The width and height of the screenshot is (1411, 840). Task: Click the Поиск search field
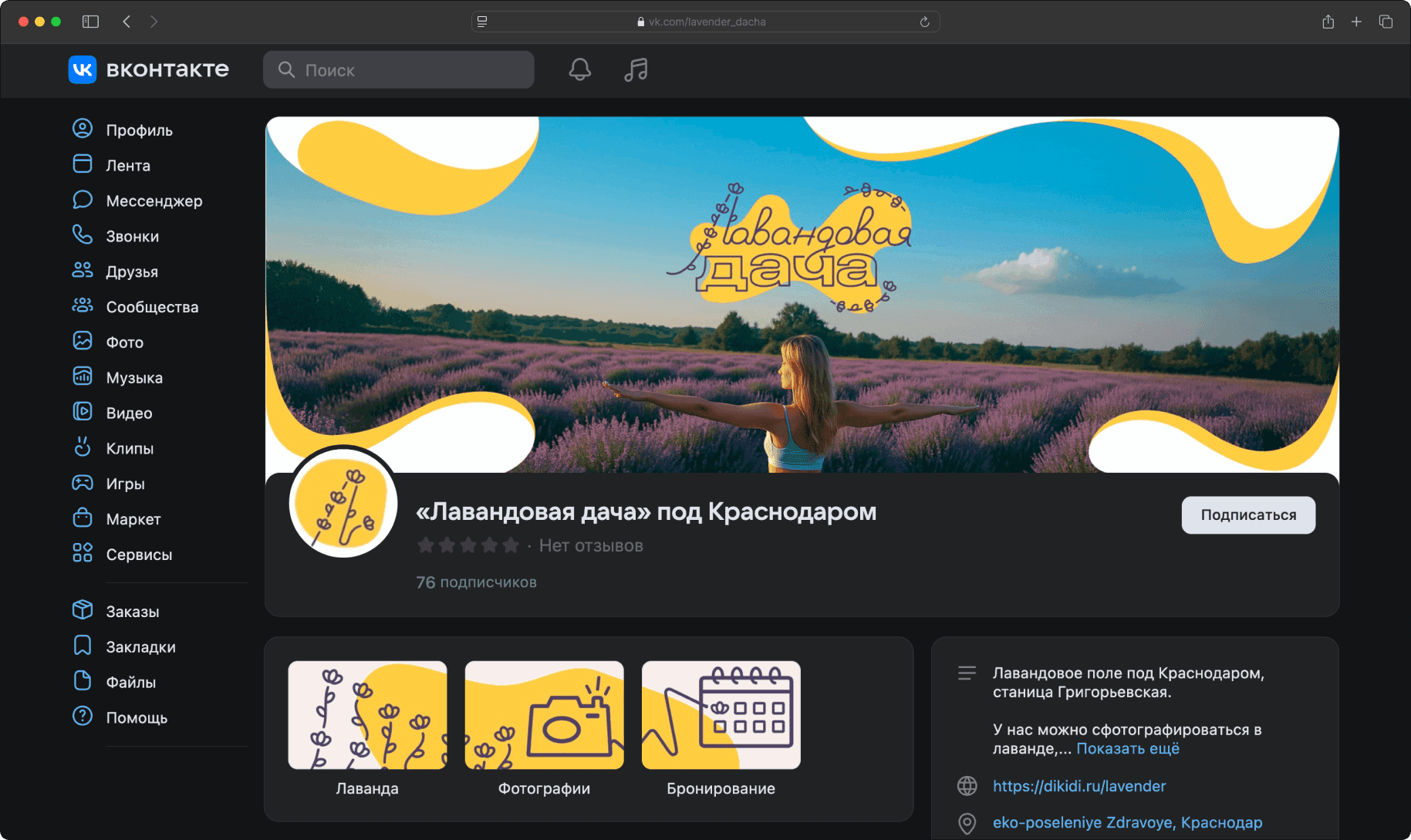pyautogui.click(x=399, y=70)
